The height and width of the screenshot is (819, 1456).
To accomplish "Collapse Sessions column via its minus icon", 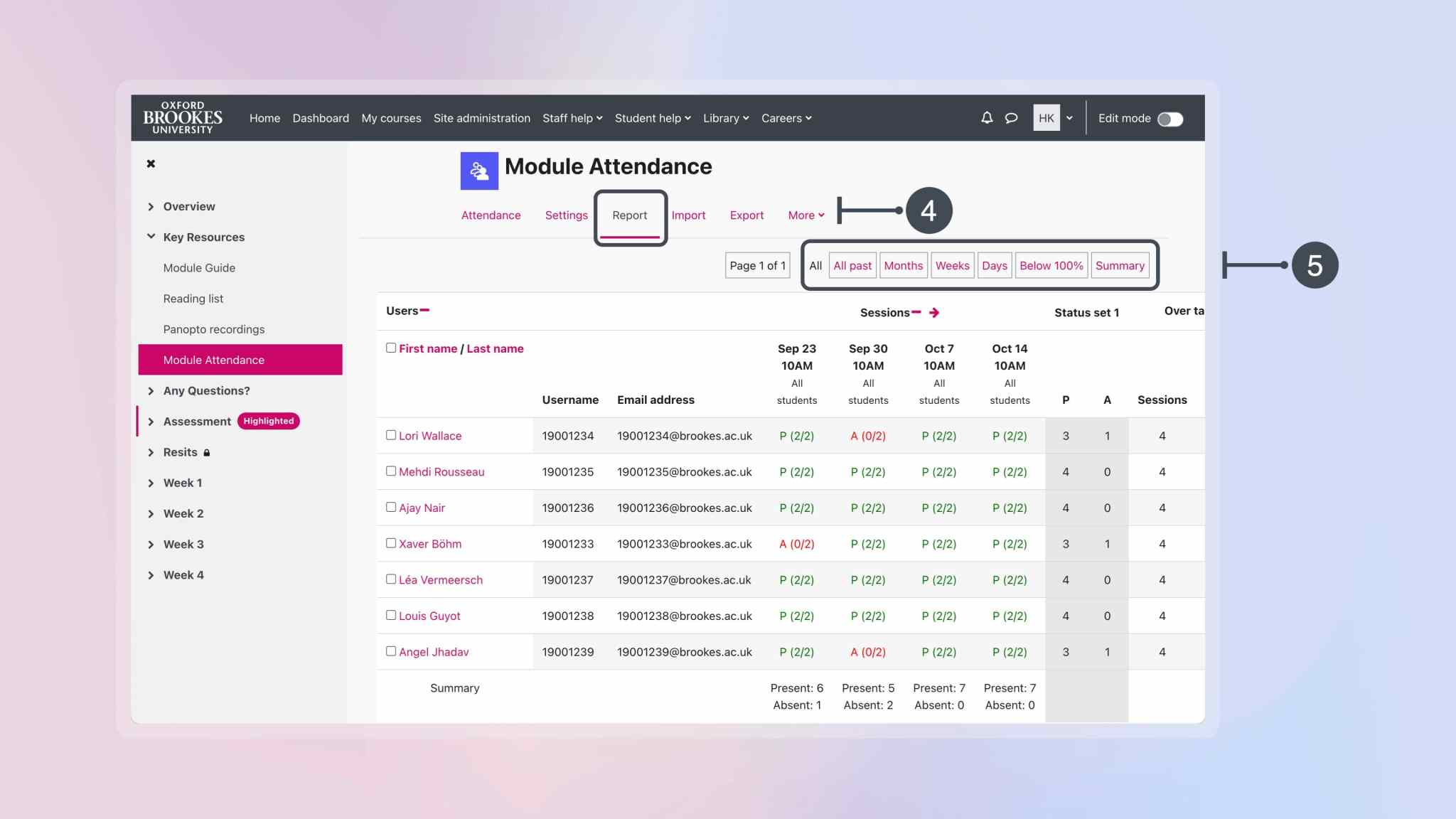I will 917,311.
